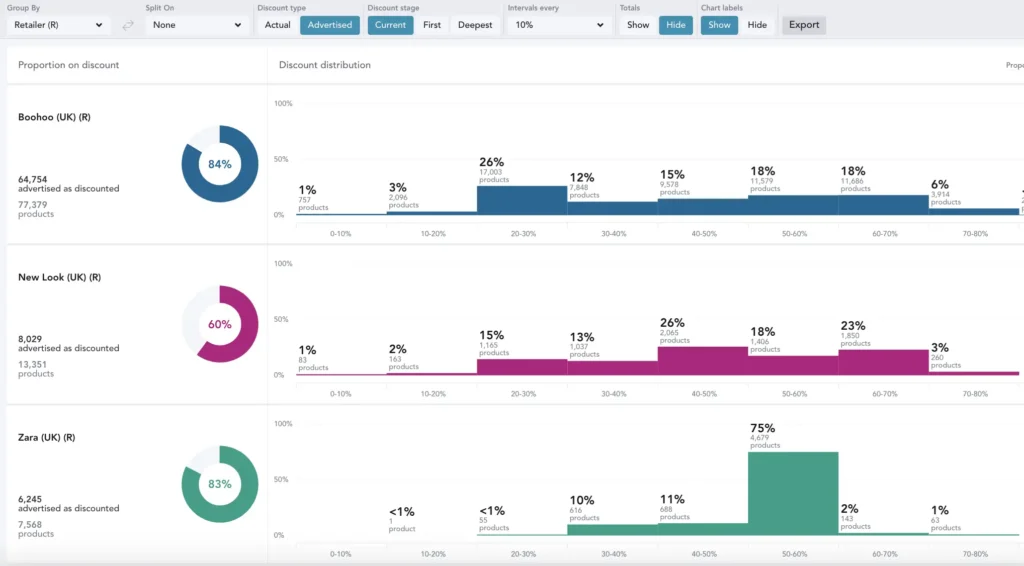
Task: Switch discount type to Actual
Action: [278, 25]
